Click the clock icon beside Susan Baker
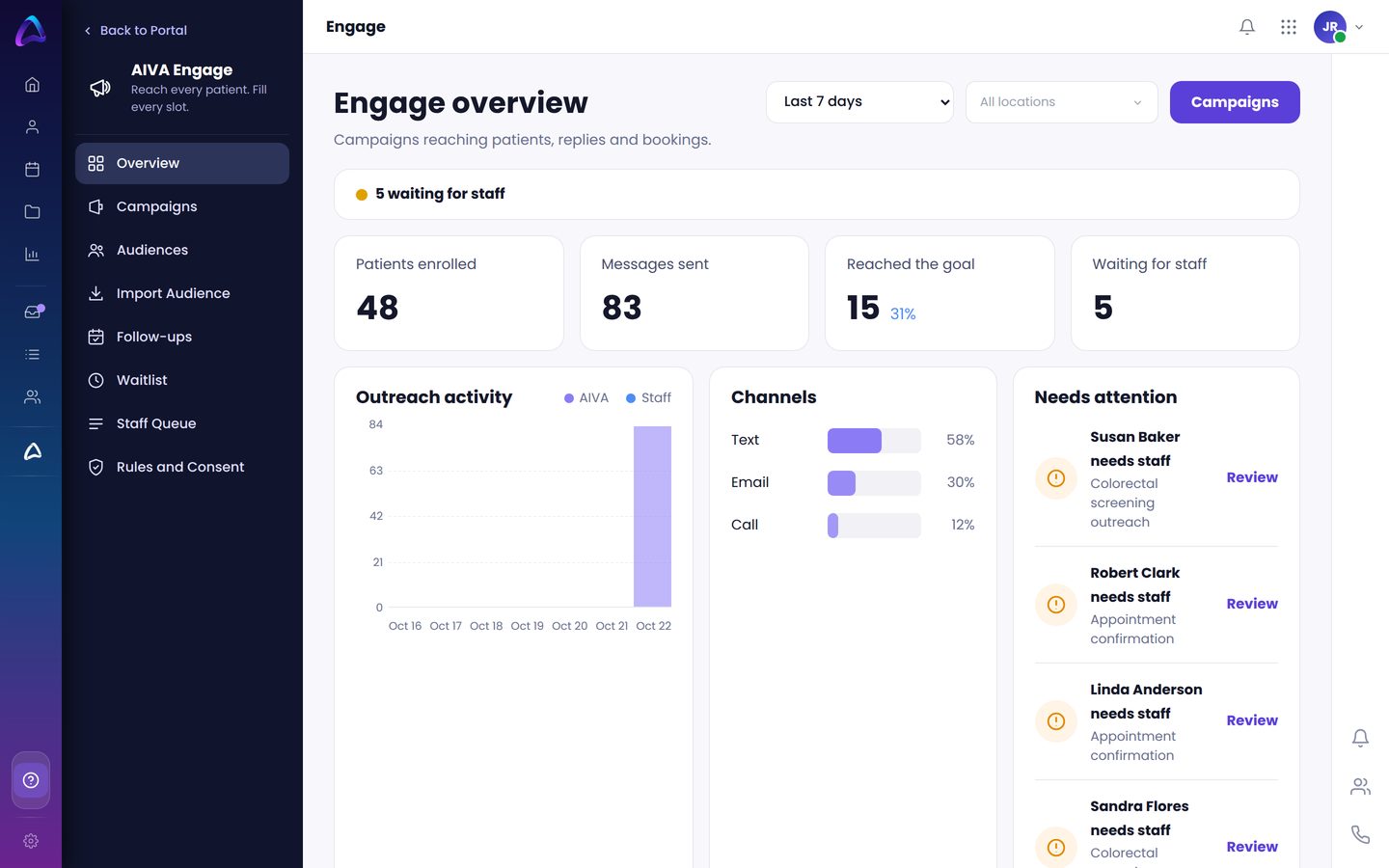Viewport: 1389px width, 868px height. 1056,478
